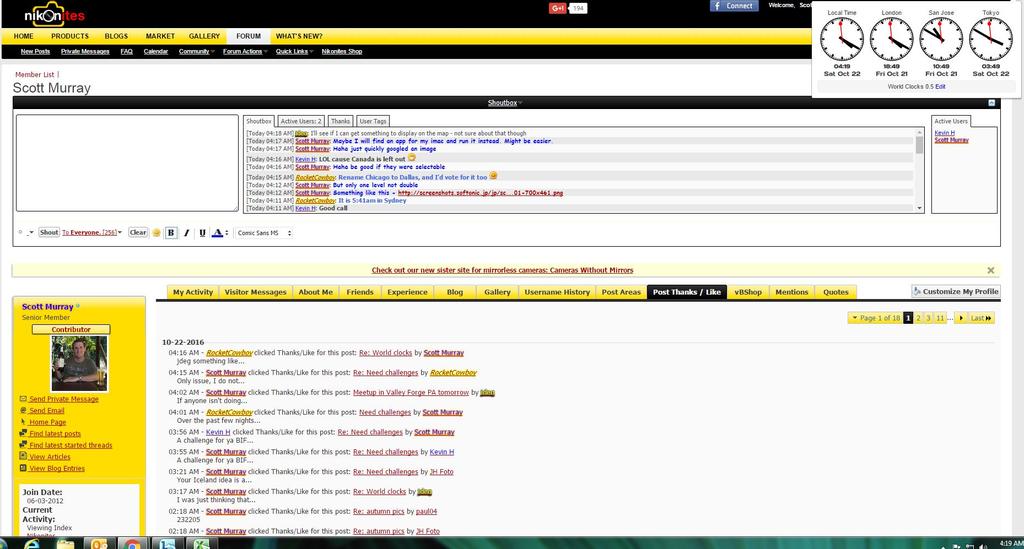Click the Shoutbox message text area

coord(127,164)
